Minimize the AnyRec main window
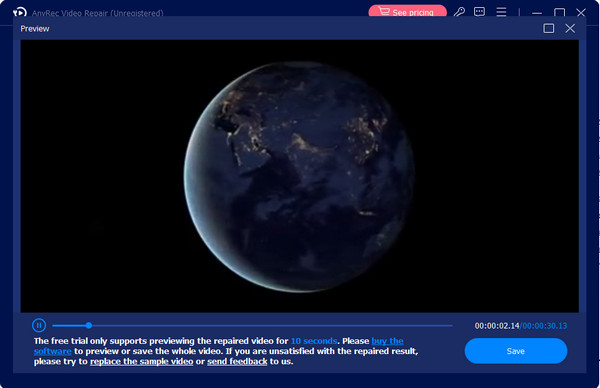600x388 pixels. tap(537, 13)
